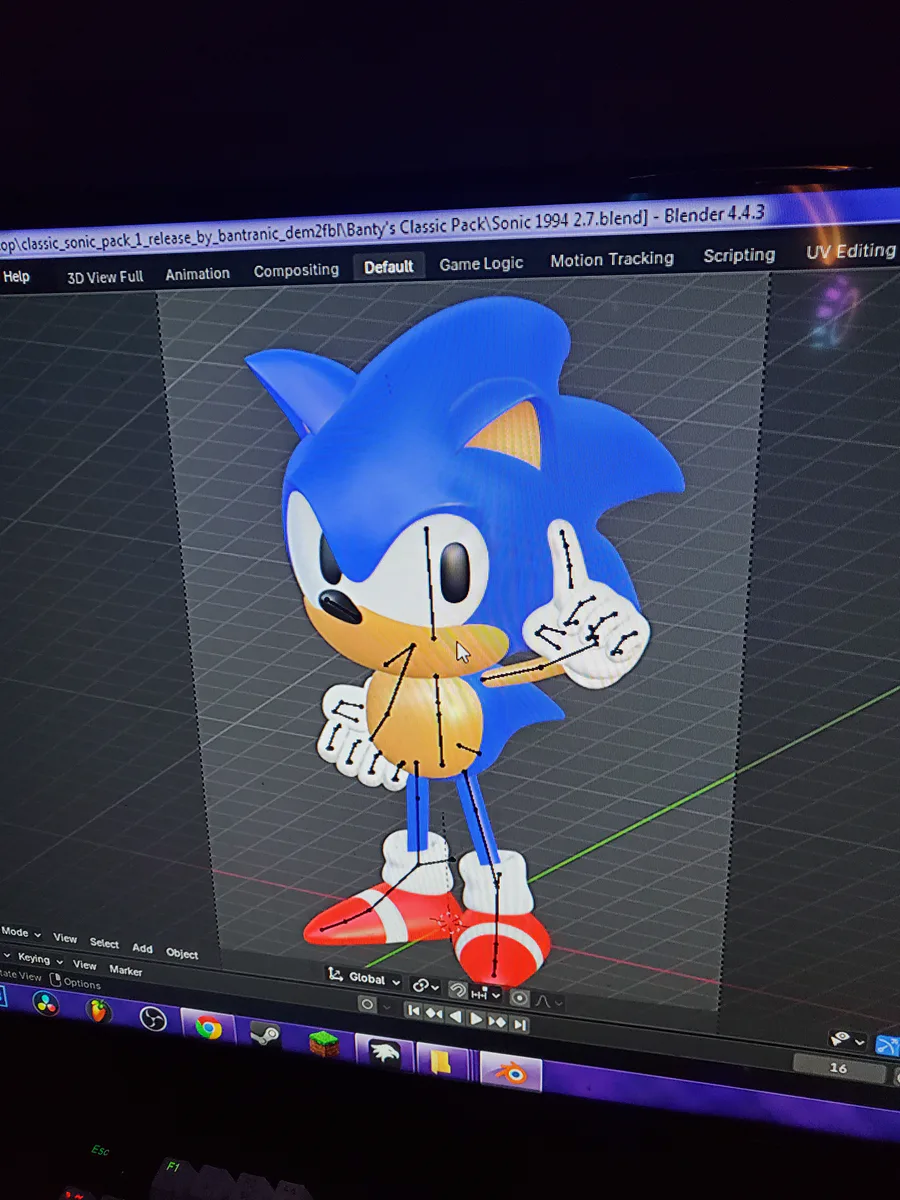Open Google Chrome from the taskbar

click(x=208, y=1027)
